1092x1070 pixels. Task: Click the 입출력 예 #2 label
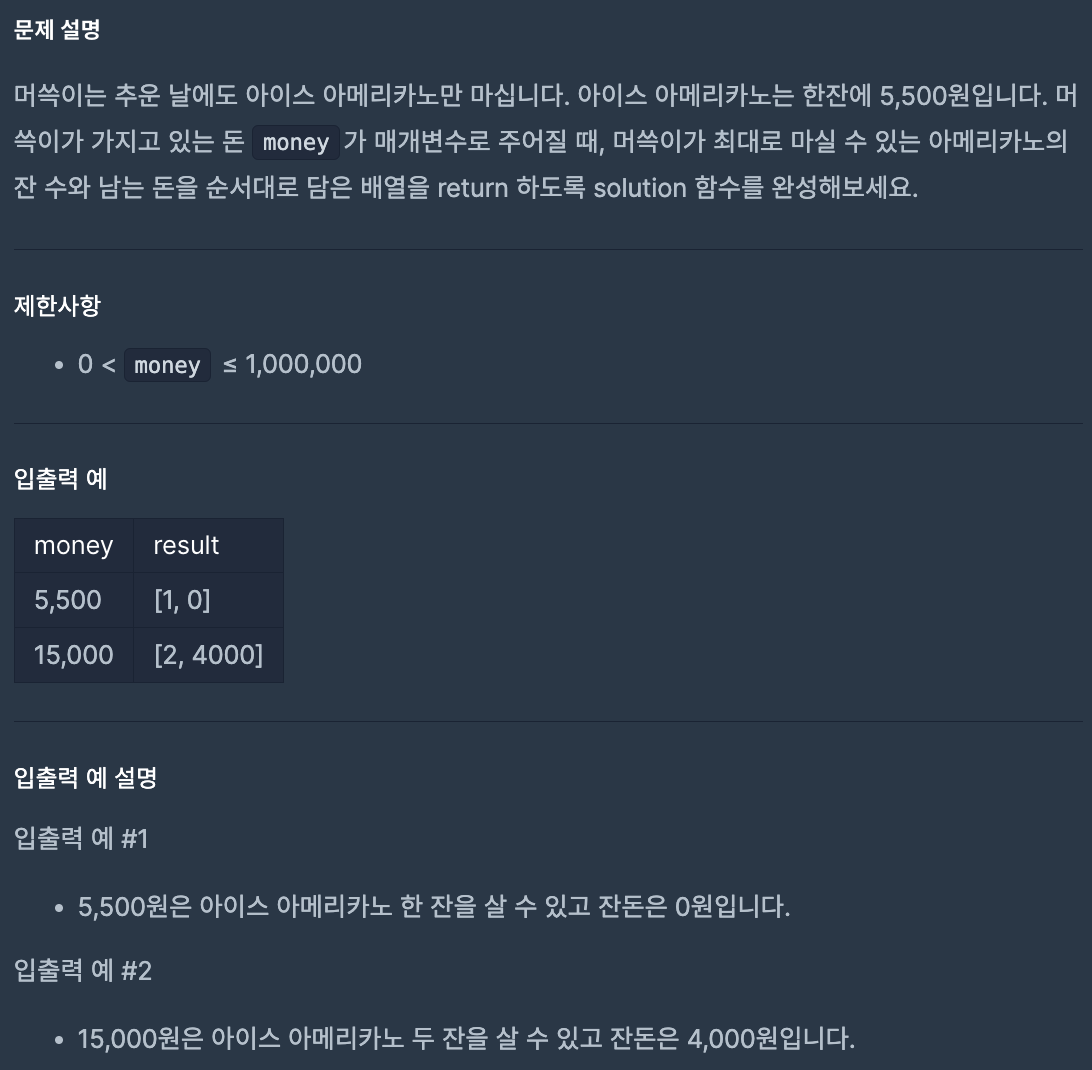point(83,970)
